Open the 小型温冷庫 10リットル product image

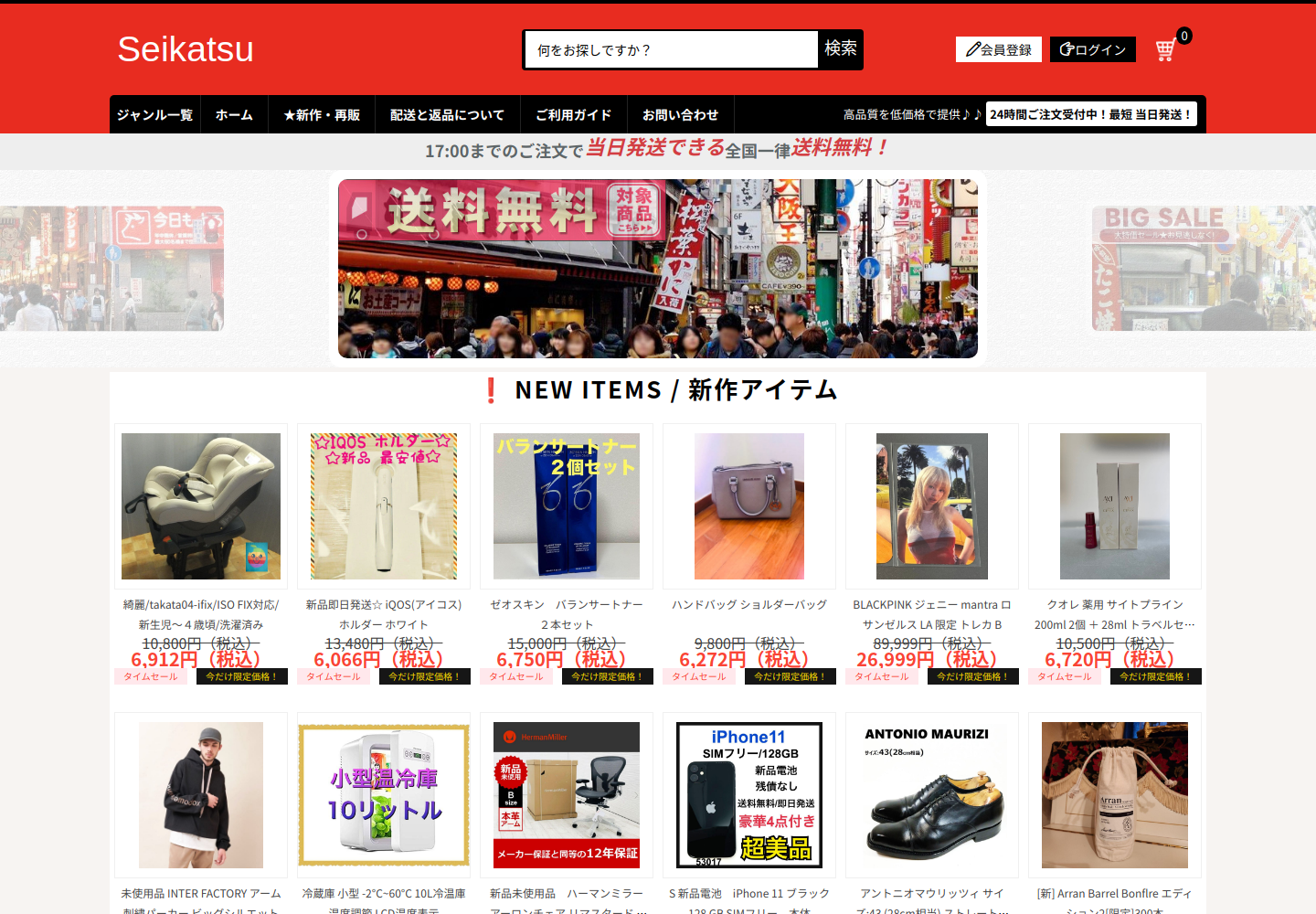coord(384,795)
